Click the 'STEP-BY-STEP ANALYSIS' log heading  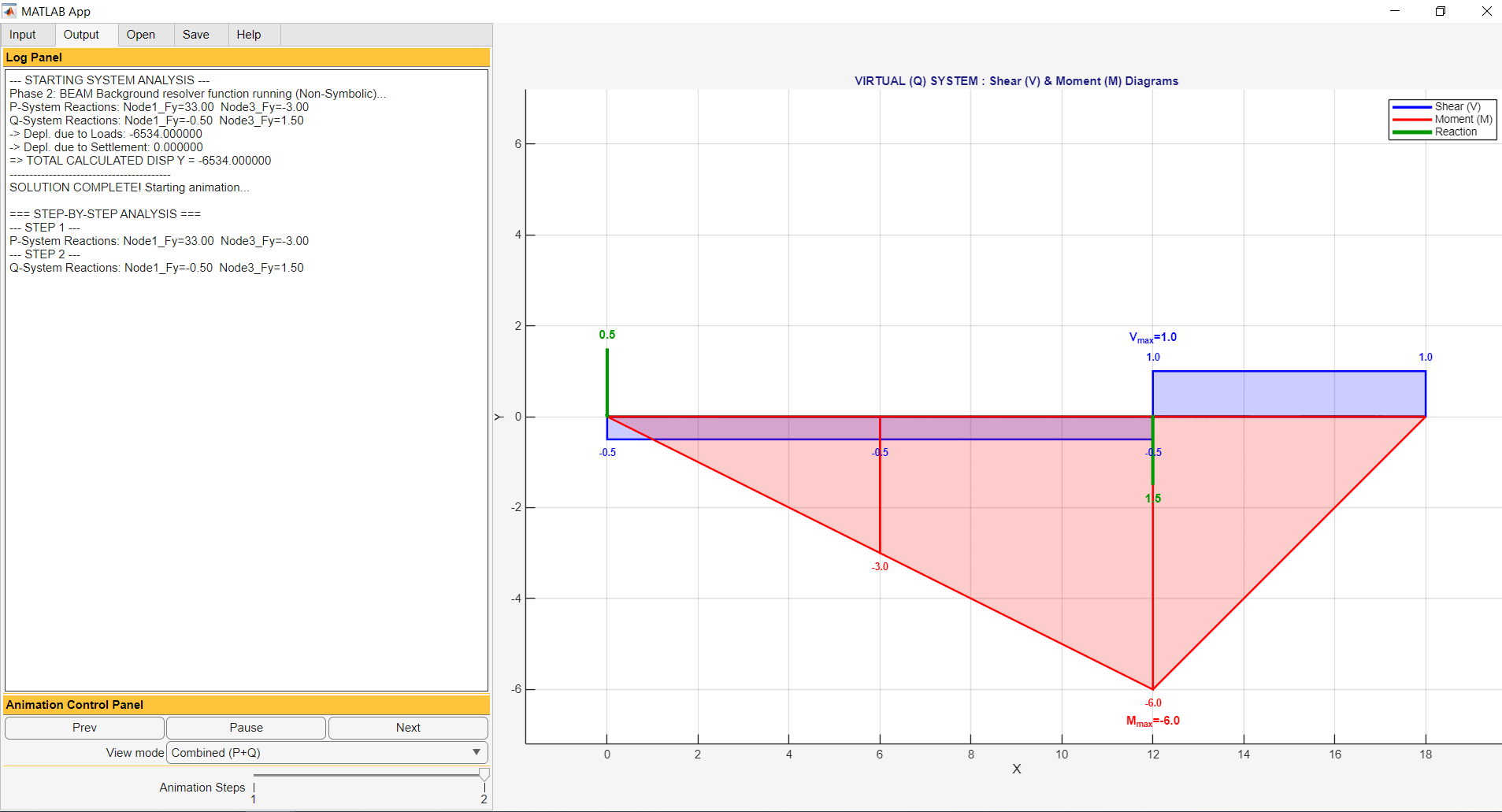(x=105, y=214)
